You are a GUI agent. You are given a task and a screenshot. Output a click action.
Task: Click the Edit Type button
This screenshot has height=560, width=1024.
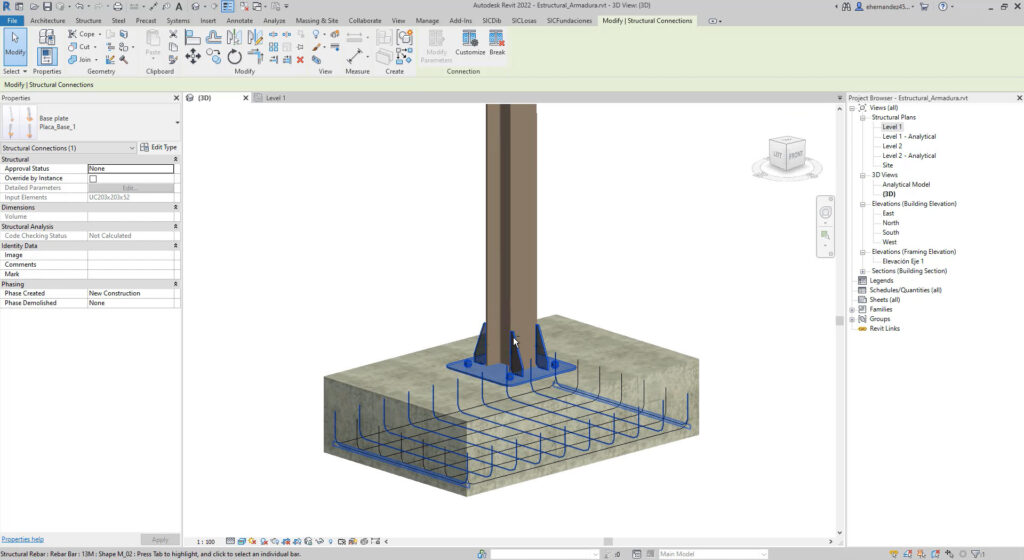(158, 148)
